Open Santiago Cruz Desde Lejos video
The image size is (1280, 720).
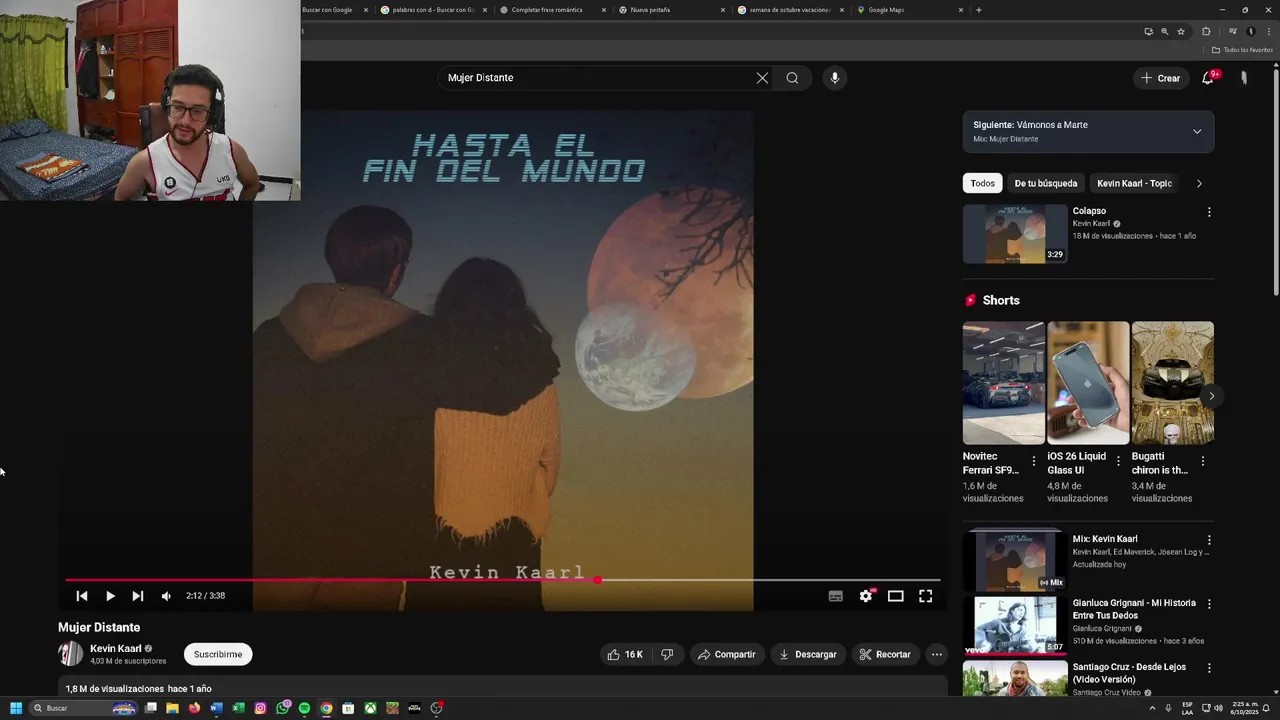tap(1015, 678)
